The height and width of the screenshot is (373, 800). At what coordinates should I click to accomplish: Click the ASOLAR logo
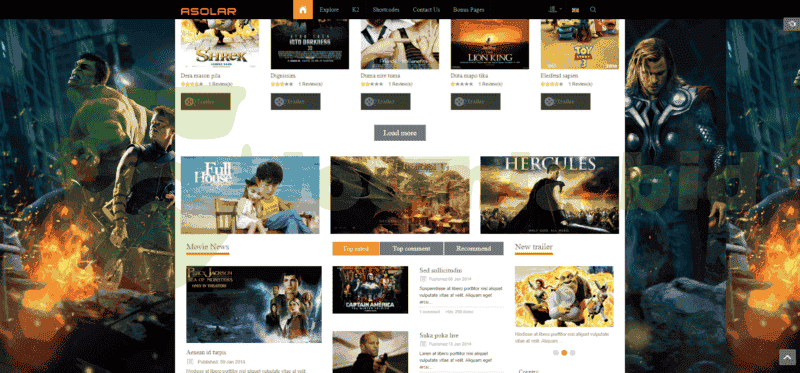coord(208,11)
